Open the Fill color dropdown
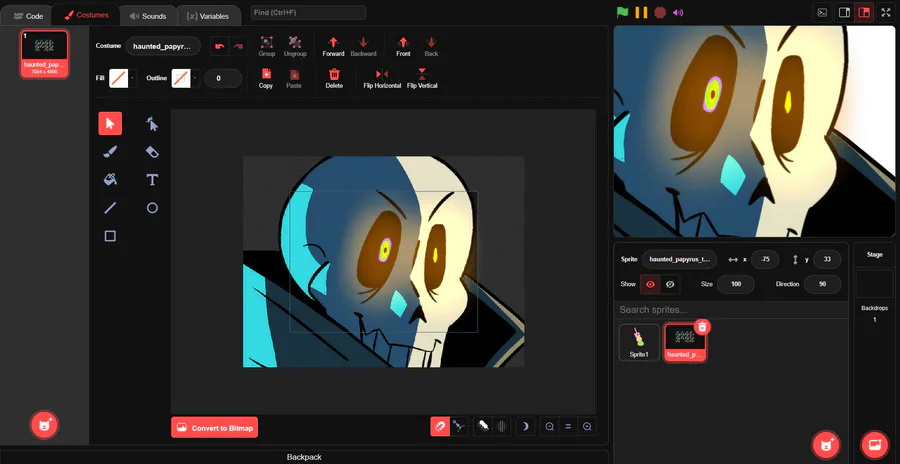900x464 pixels. (133, 78)
